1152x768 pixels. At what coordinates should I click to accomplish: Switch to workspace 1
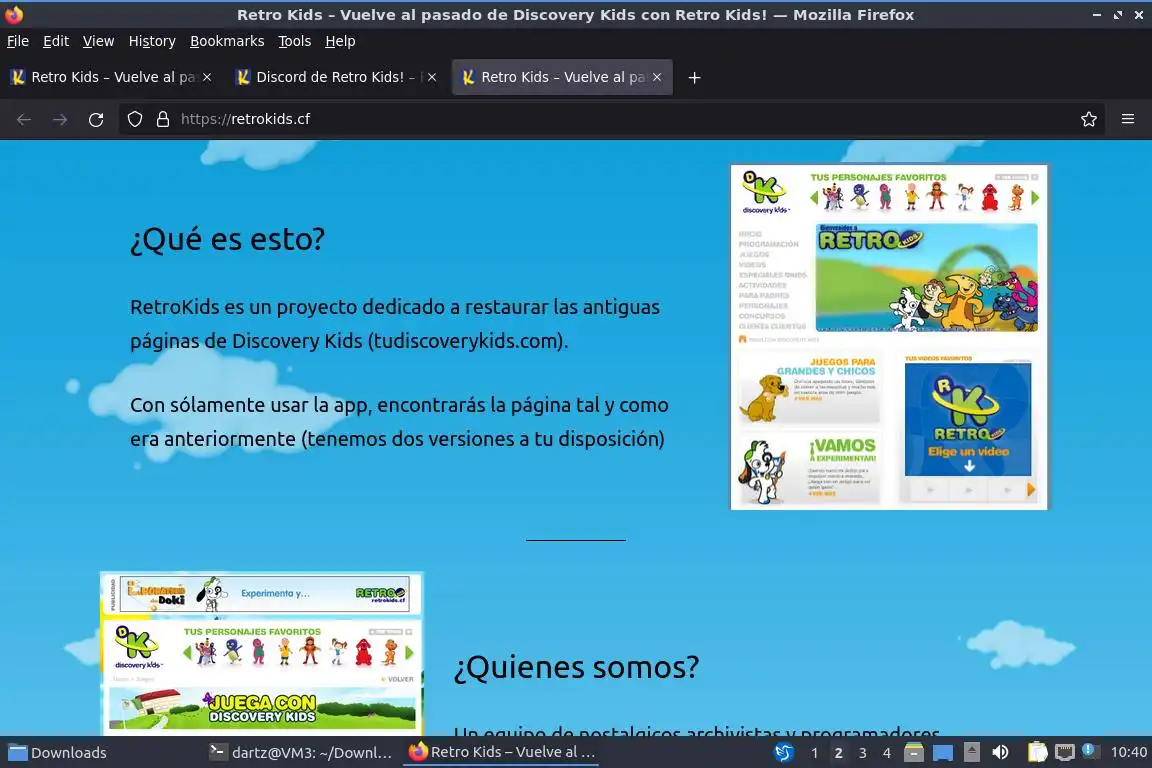814,753
